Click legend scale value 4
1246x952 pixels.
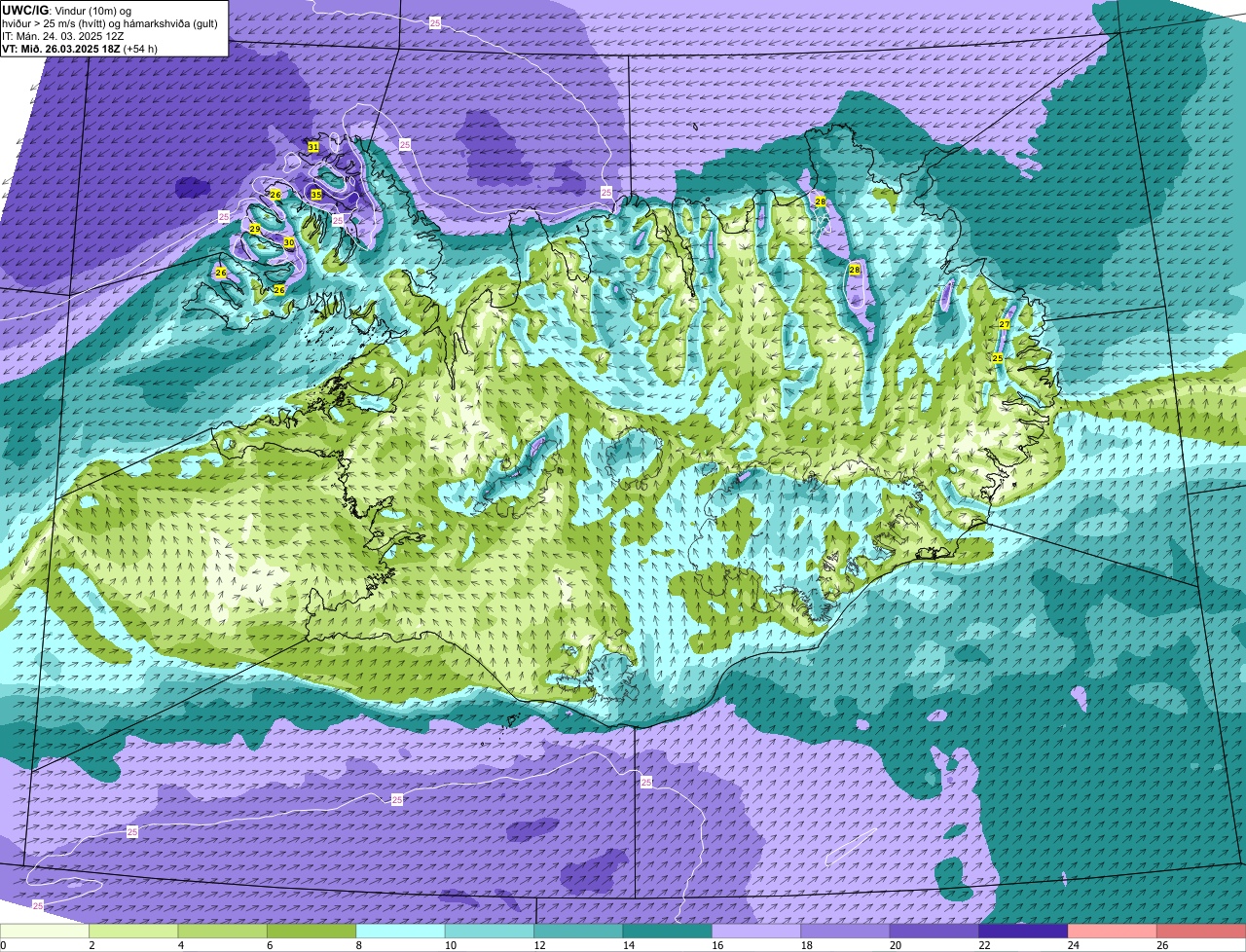coord(180,945)
